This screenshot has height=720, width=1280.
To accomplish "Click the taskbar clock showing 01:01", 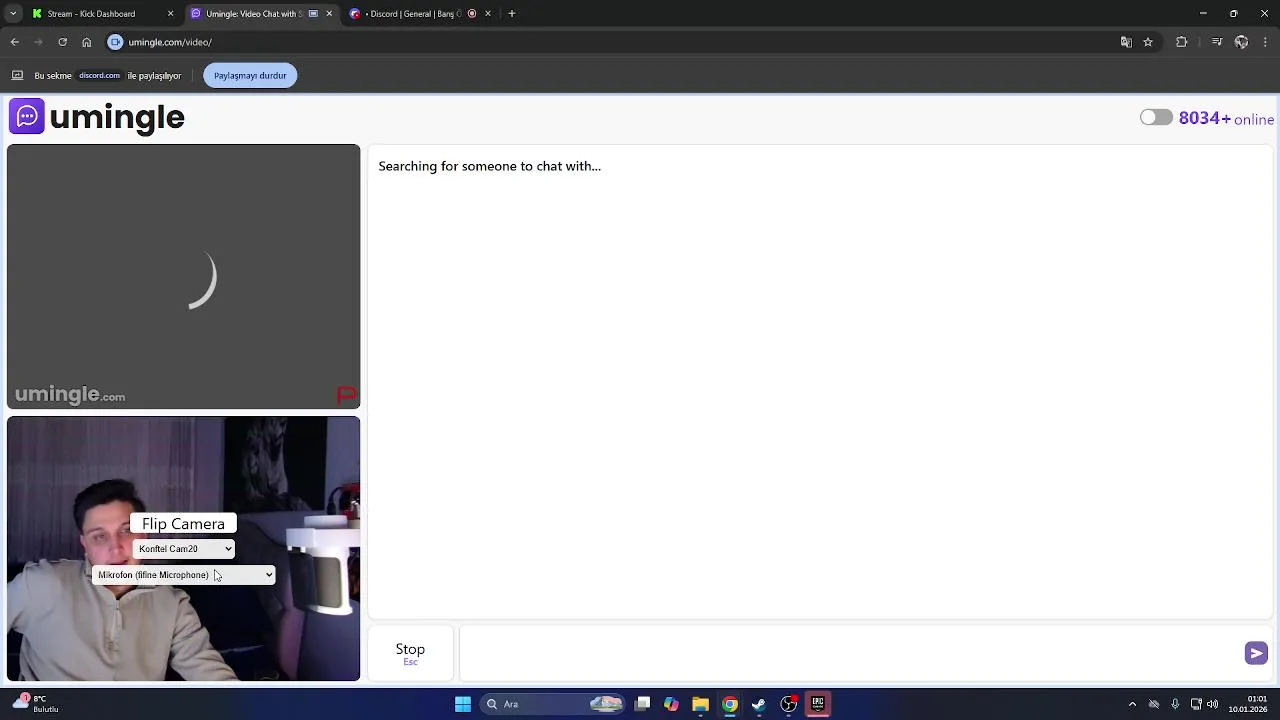I will click(1249, 704).
